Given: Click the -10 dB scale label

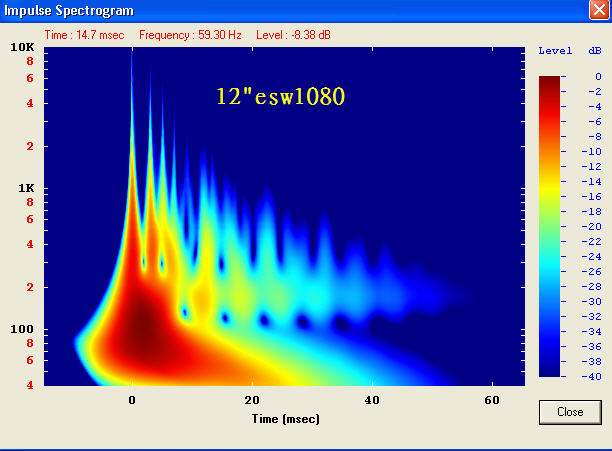Looking at the screenshot, I should point(591,152).
